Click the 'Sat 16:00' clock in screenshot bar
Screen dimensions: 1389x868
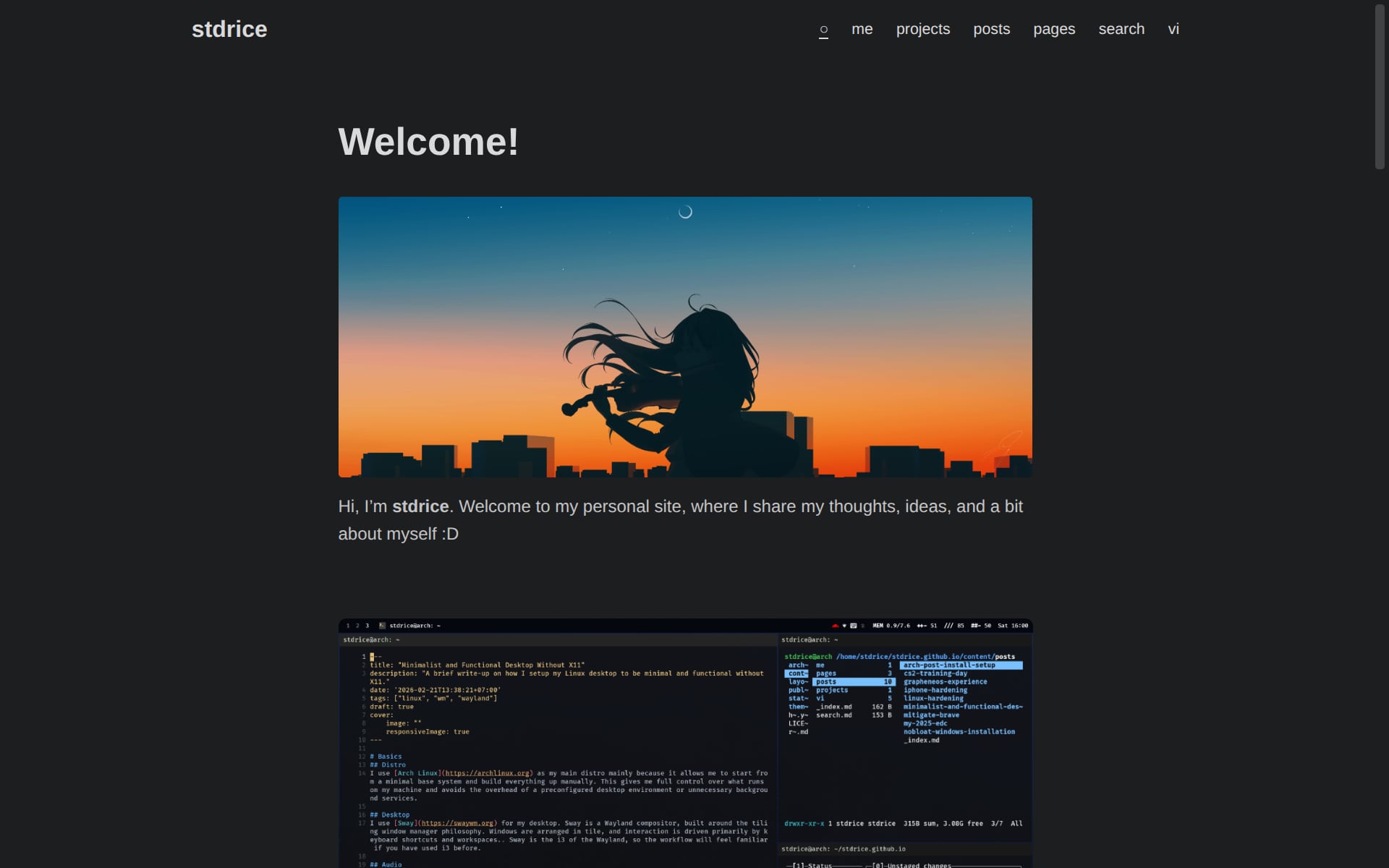1012,626
